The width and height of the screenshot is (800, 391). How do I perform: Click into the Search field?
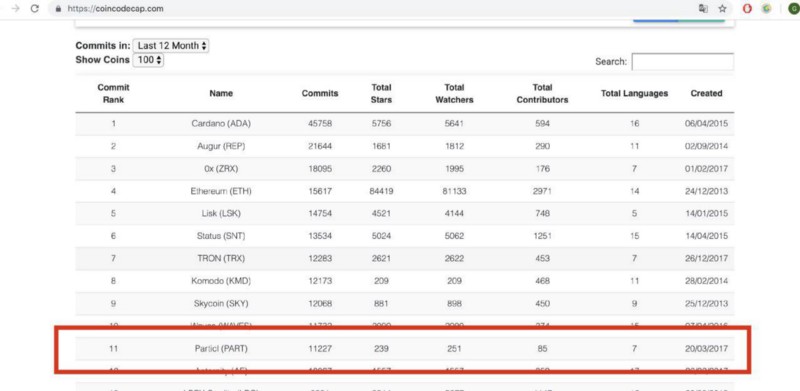[x=683, y=62]
